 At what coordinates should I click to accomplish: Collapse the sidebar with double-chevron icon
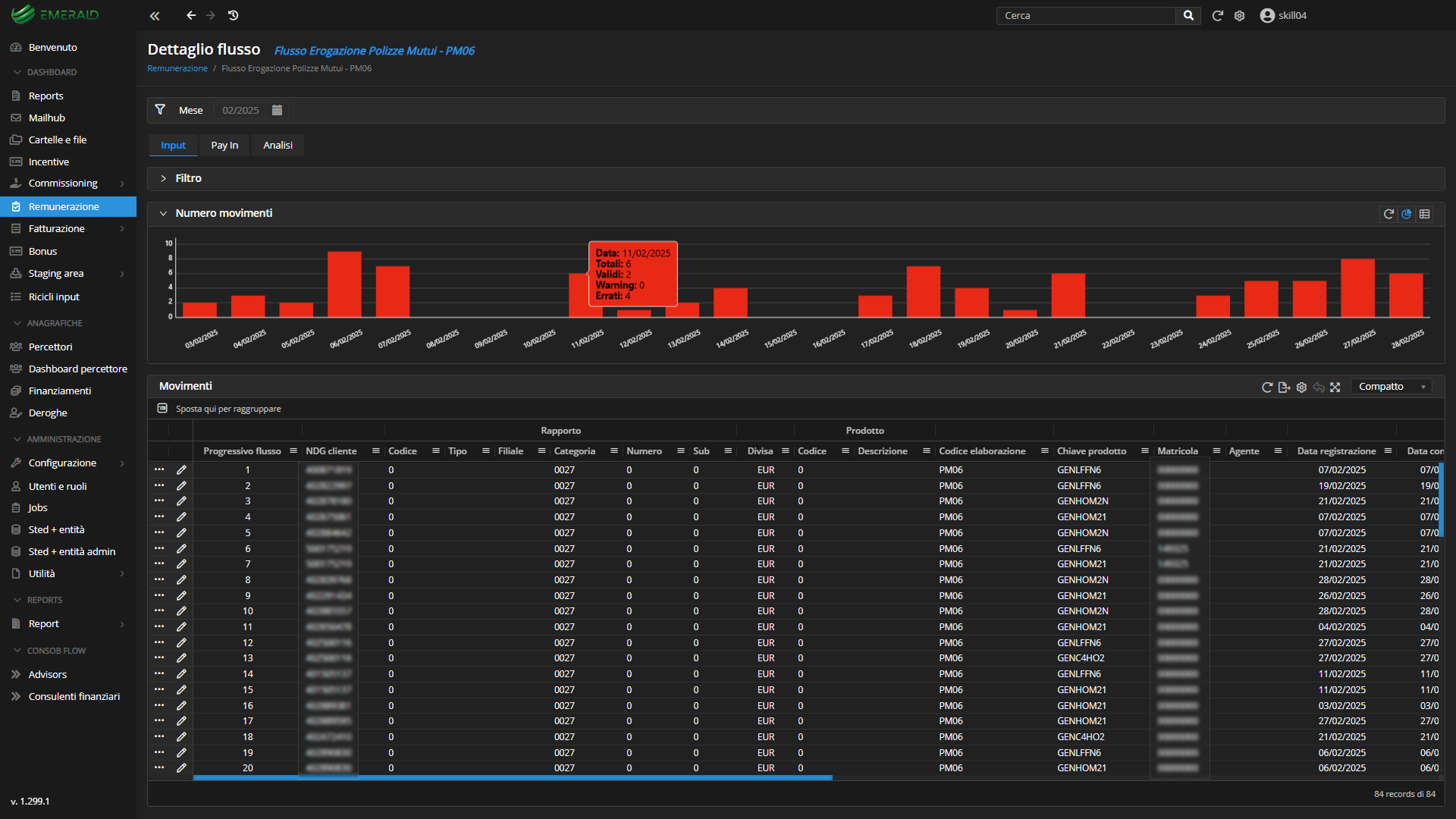coord(155,15)
